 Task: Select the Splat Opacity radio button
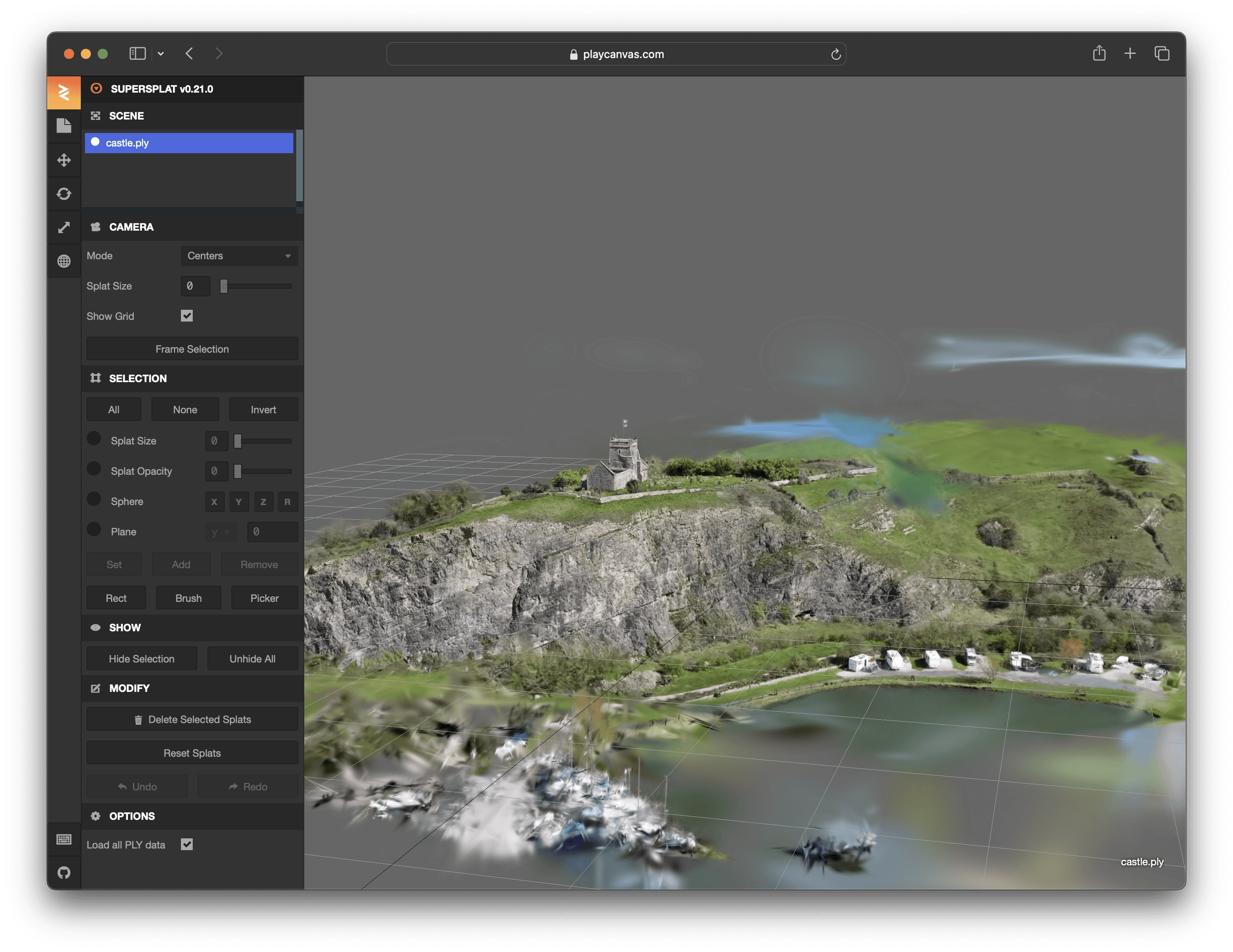tap(94, 469)
